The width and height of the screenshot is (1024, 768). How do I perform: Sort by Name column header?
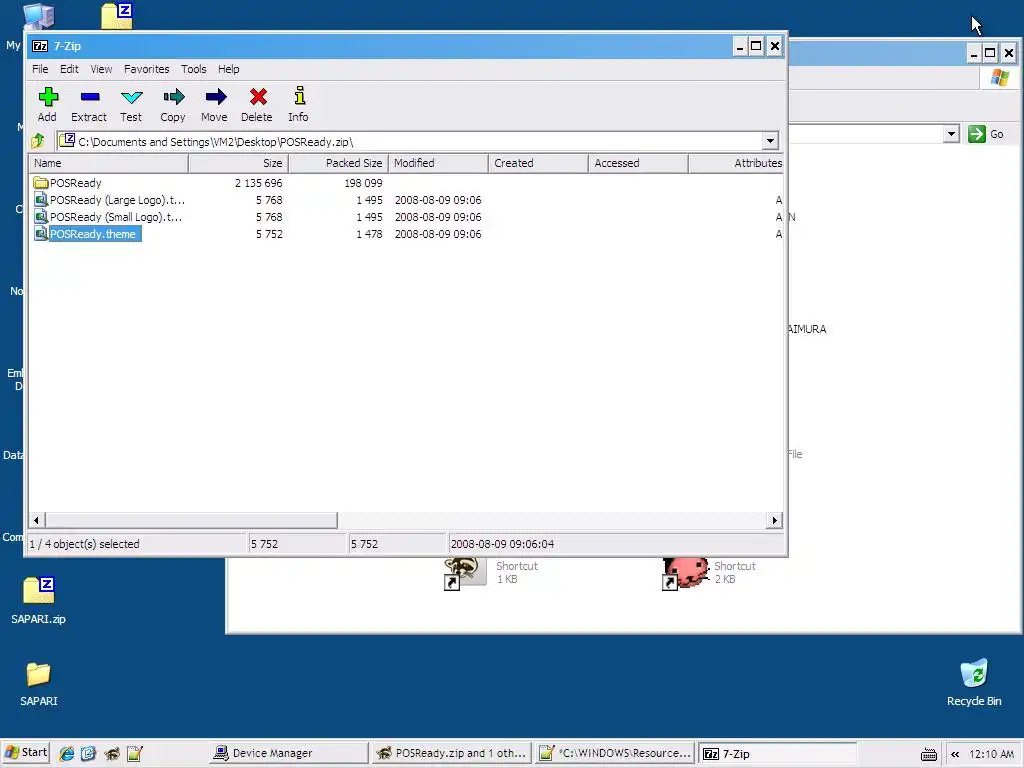click(108, 163)
